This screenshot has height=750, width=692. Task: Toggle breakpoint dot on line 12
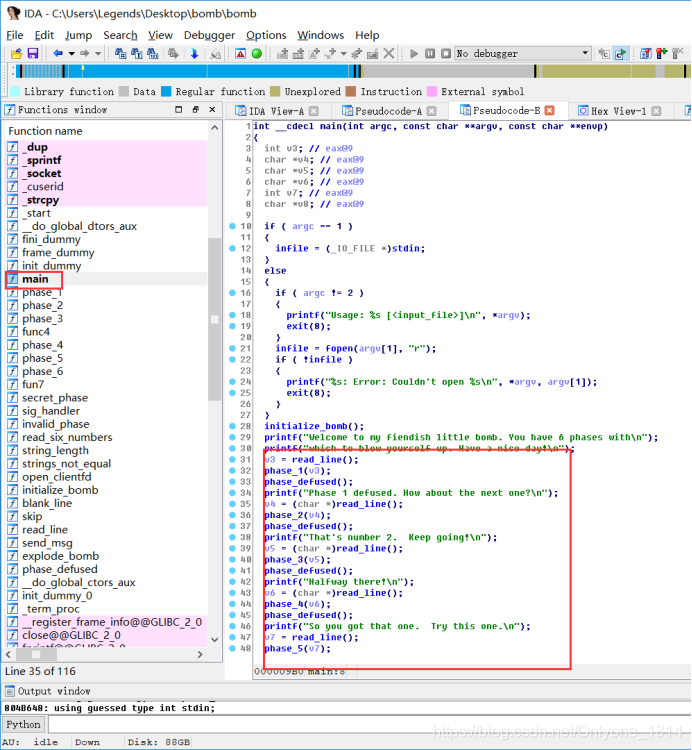pos(232,248)
